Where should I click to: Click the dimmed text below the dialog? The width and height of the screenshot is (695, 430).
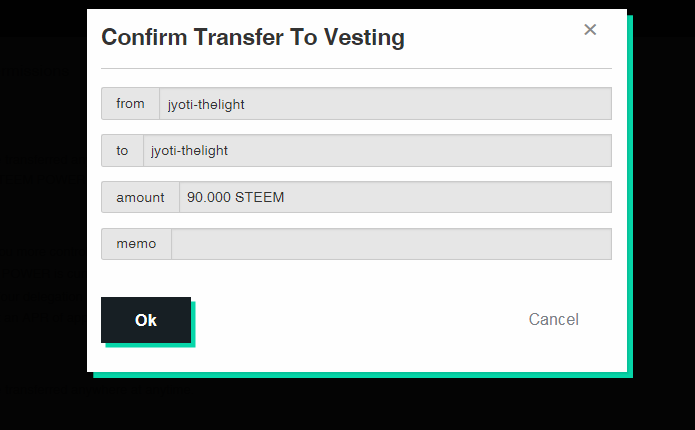coord(98,390)
